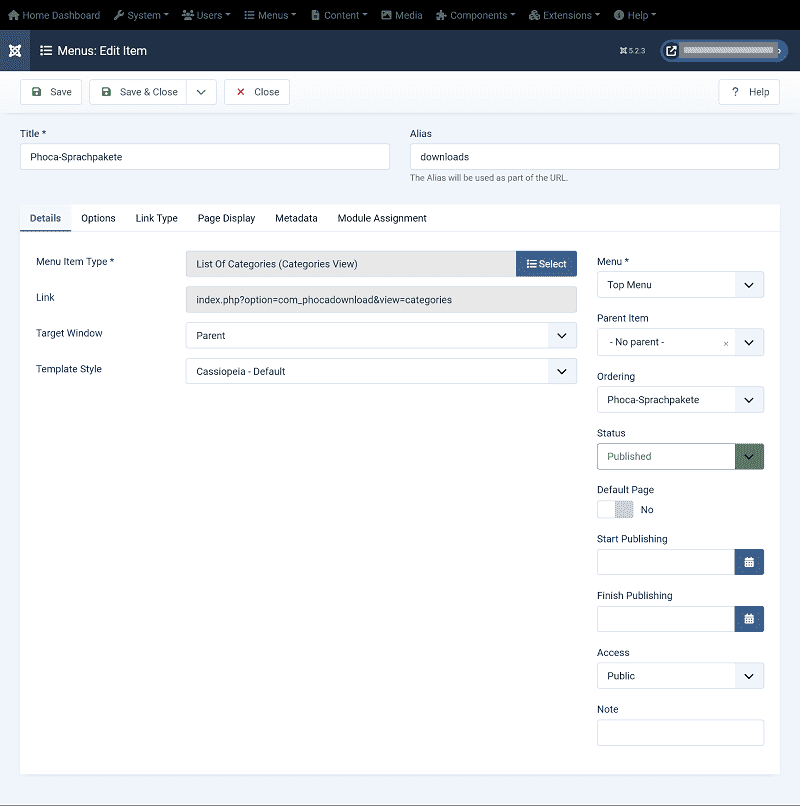This screenshot has height=806, width=800.
Task: Click the Close button in toolbar
Action: pos(257,92)
